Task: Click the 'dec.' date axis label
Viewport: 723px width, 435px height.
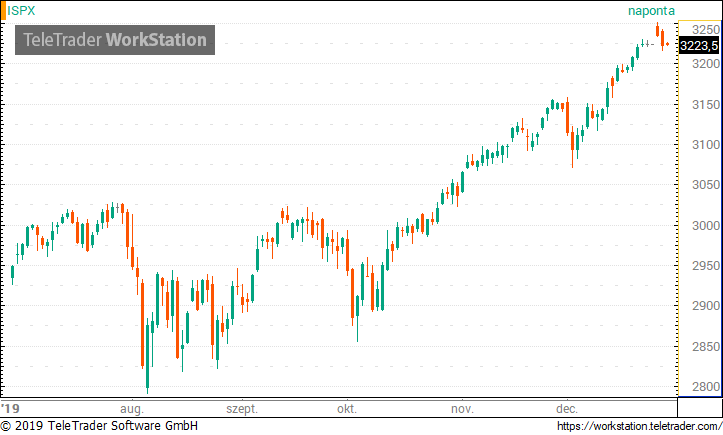Action: tap(567, 409)
